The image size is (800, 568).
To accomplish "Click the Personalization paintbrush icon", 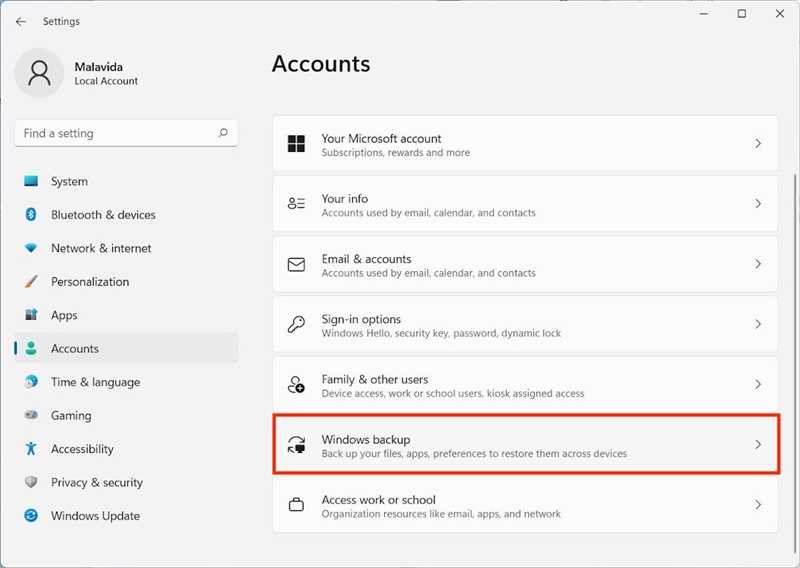I will pos(31,281).
